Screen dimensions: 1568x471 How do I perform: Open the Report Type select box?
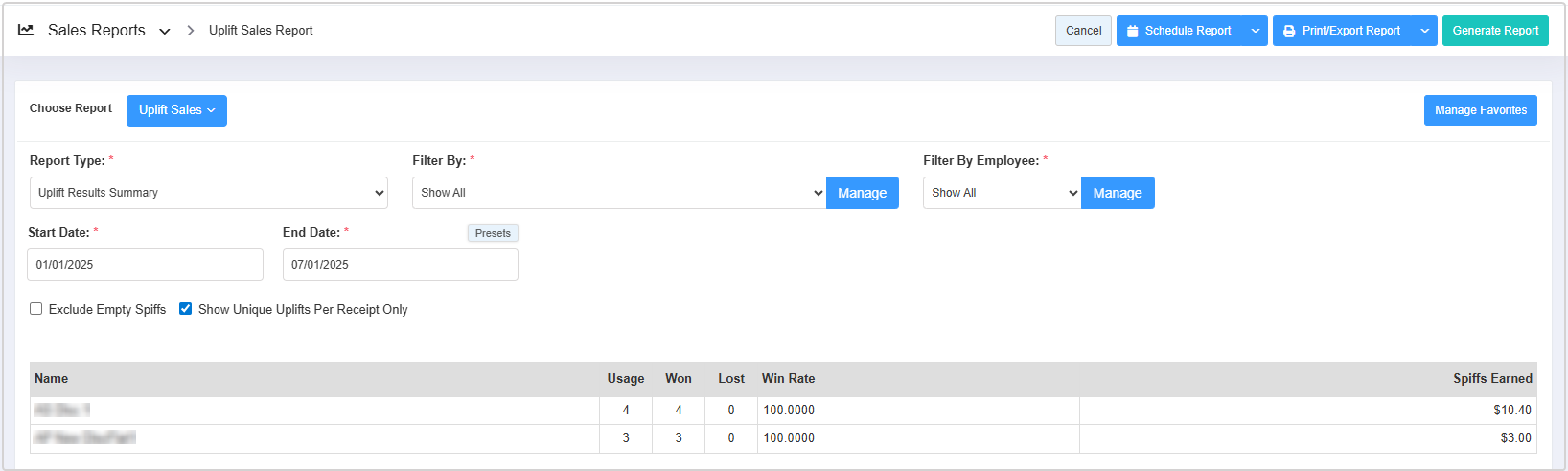pos(209,193)
